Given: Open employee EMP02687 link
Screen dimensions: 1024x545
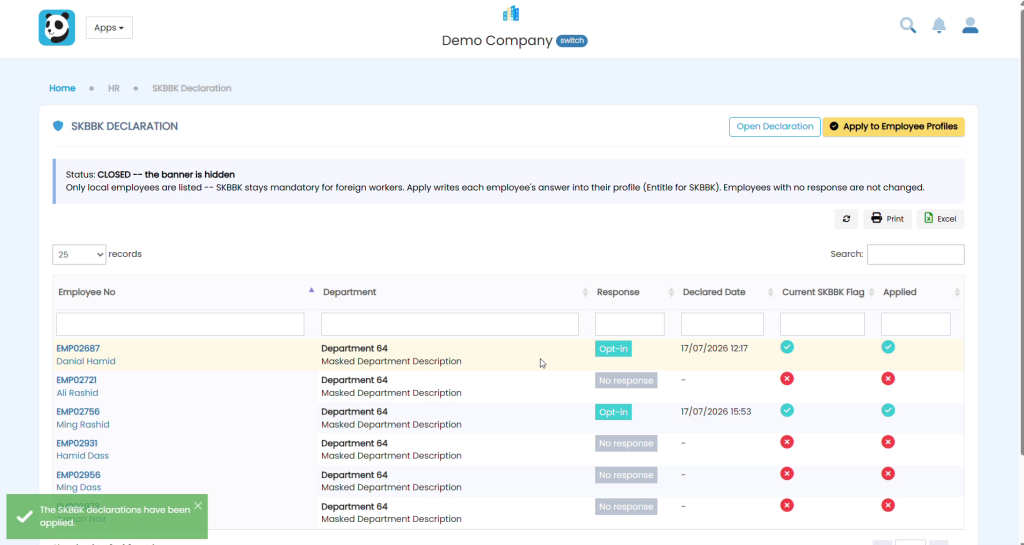Looking at the screenshot, I should point(78,349).
